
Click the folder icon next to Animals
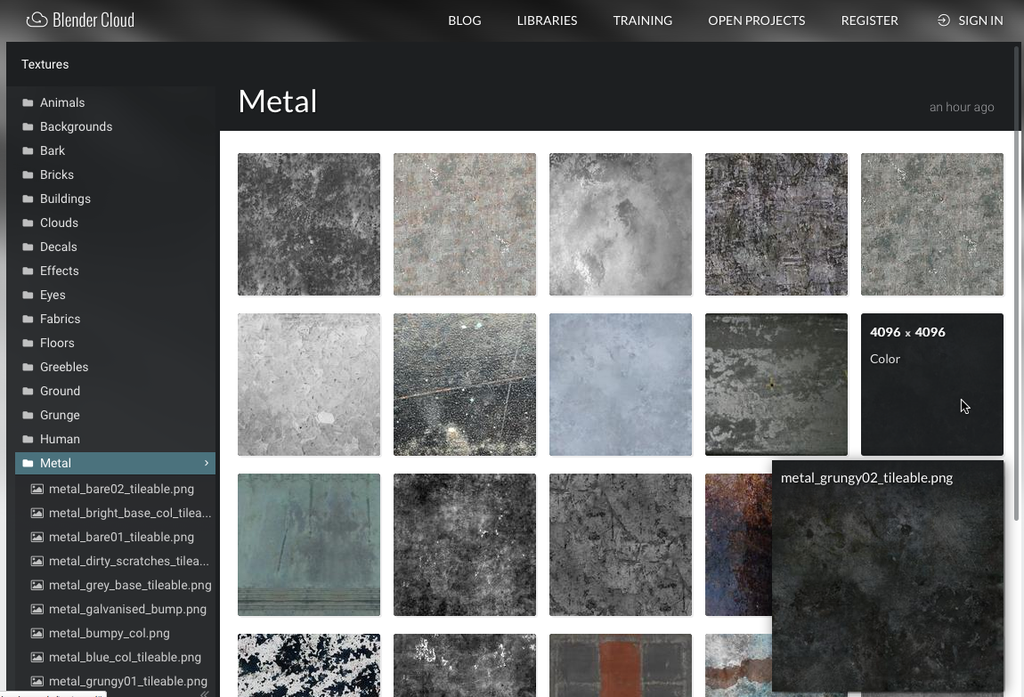point(28,102)
